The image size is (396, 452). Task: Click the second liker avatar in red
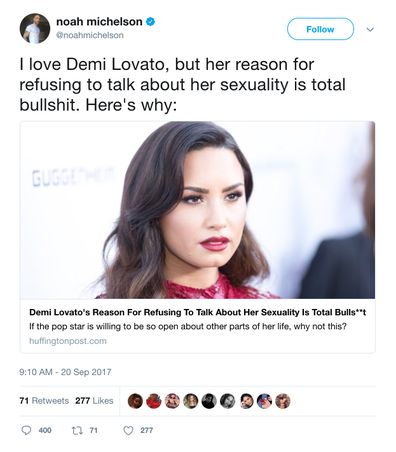tap(154, 401)
